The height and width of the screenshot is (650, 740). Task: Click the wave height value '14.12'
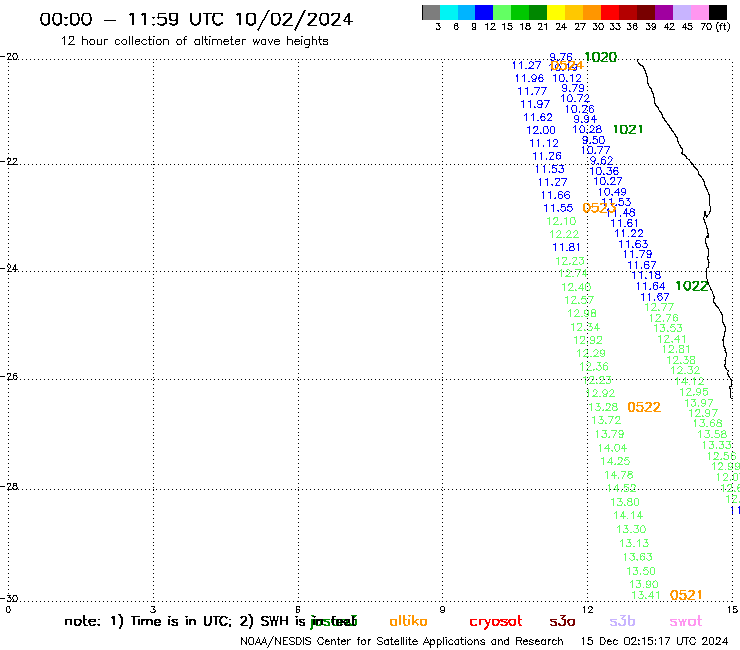coord(690,381)
